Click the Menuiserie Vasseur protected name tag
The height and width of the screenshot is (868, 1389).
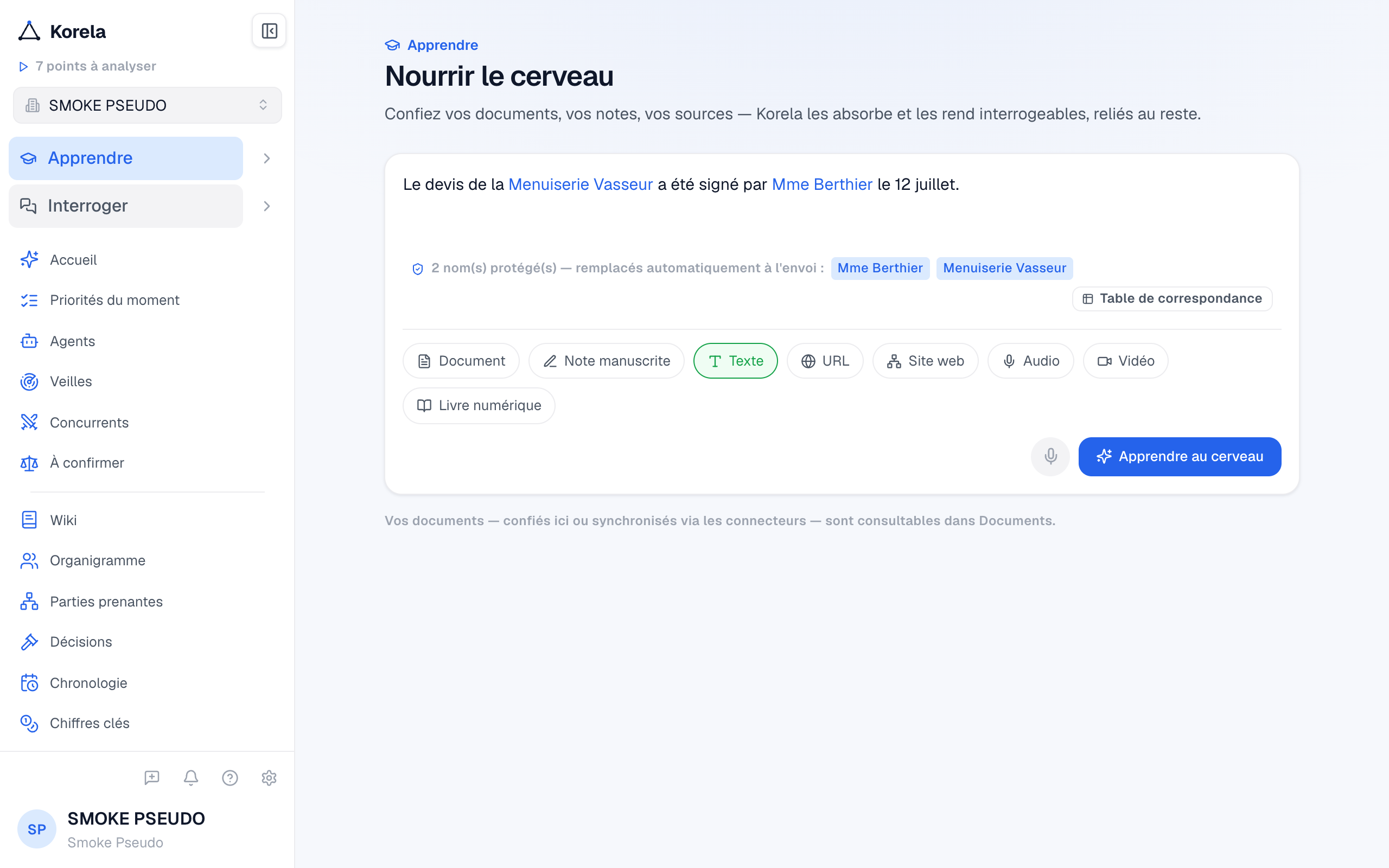coord(1005,269)
